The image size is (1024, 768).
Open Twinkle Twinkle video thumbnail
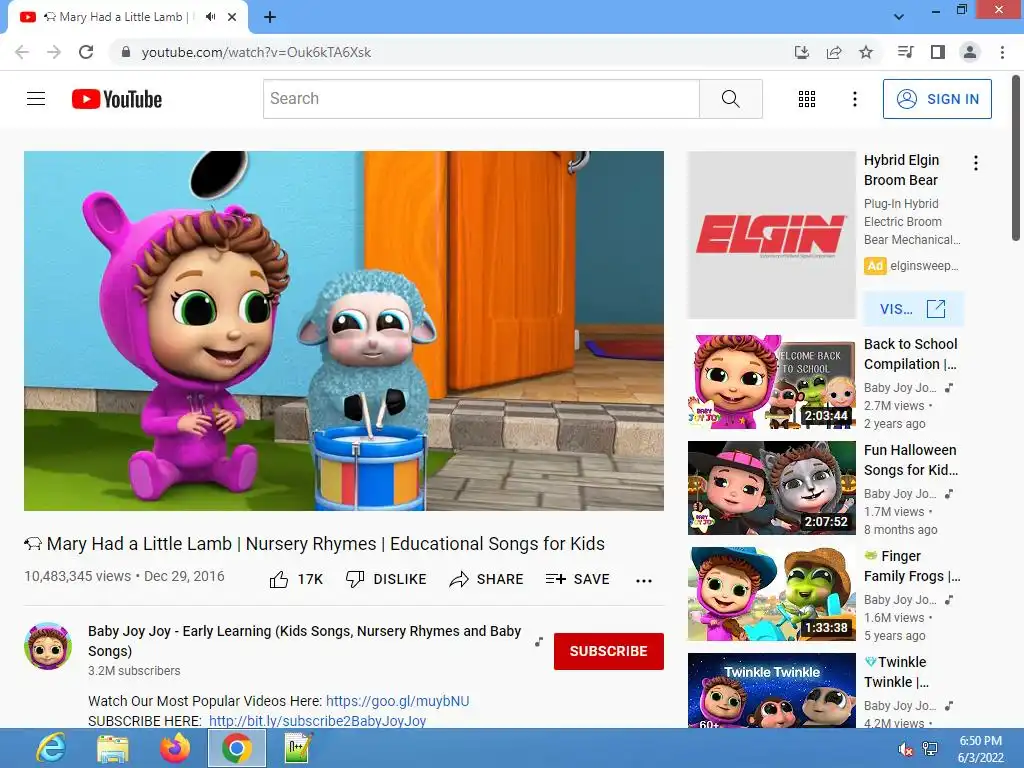tap(771, 690)
